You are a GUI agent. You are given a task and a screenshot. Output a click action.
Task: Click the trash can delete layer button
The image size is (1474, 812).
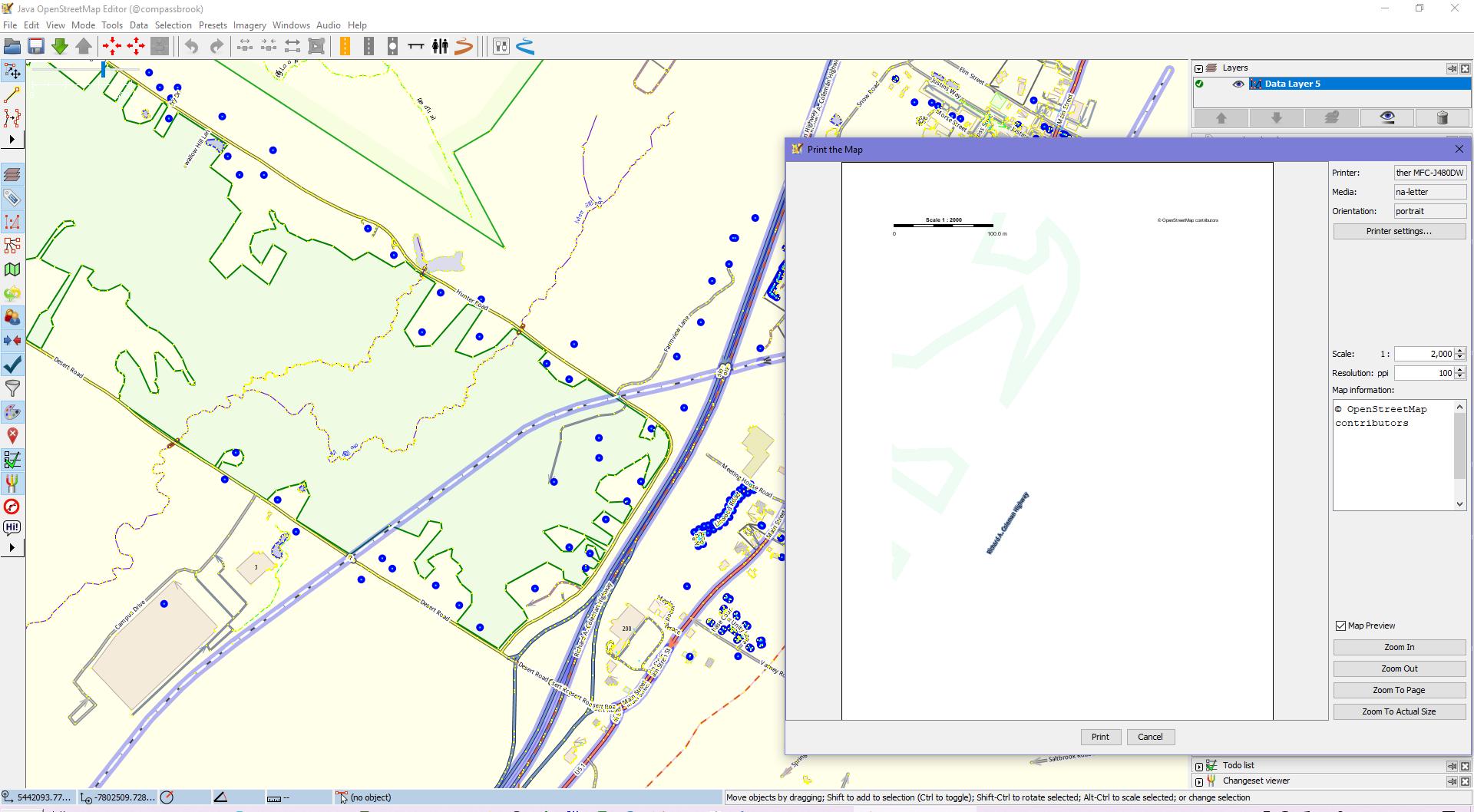tap(1442, 117)
